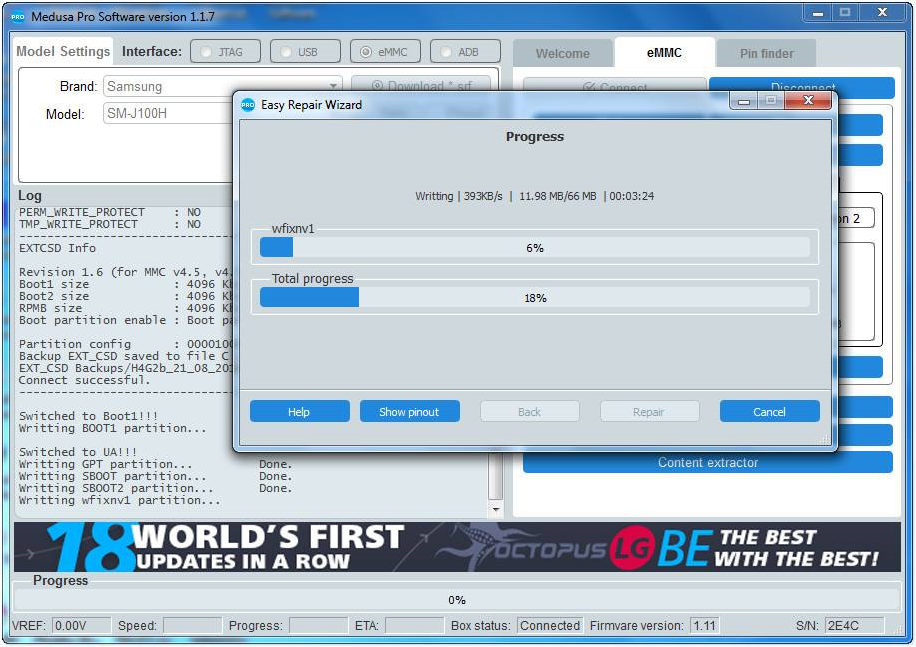Click log line 'Writting SBOOT2 partition...'
This screenshot has width=916, height=647.
[x=116, y=488]
